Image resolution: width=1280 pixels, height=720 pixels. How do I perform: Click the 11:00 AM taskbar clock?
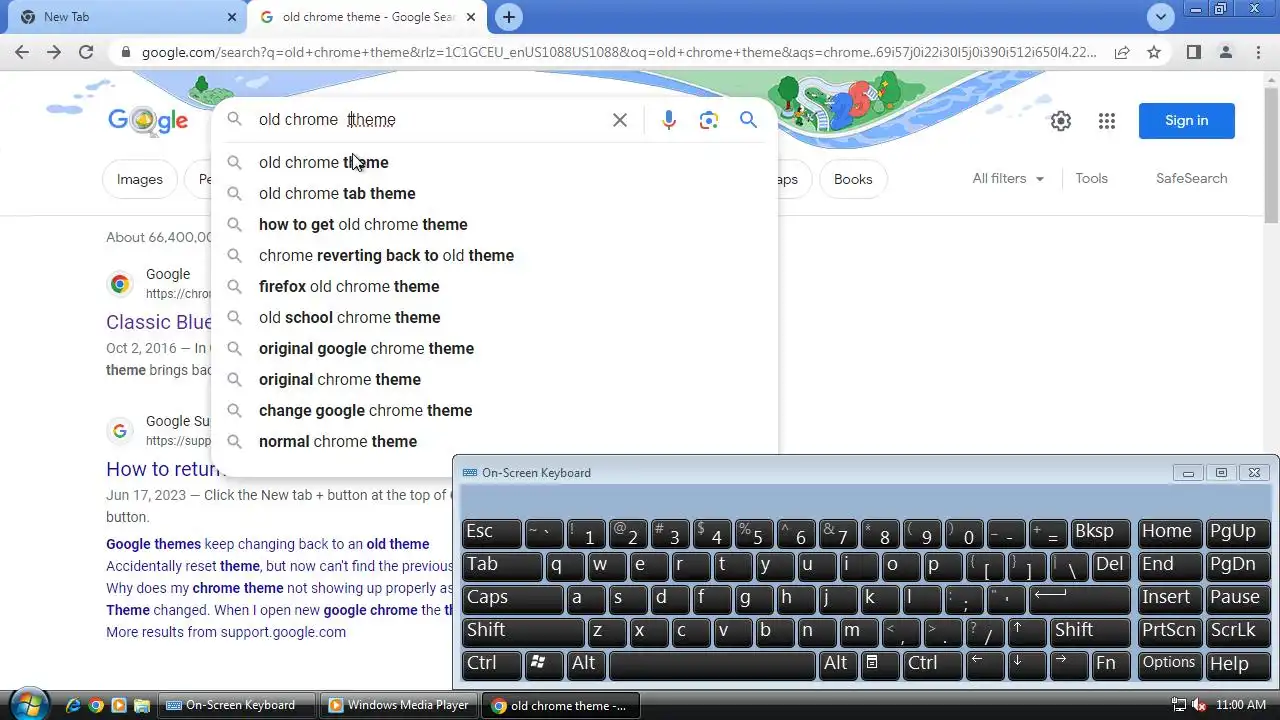1241,705
